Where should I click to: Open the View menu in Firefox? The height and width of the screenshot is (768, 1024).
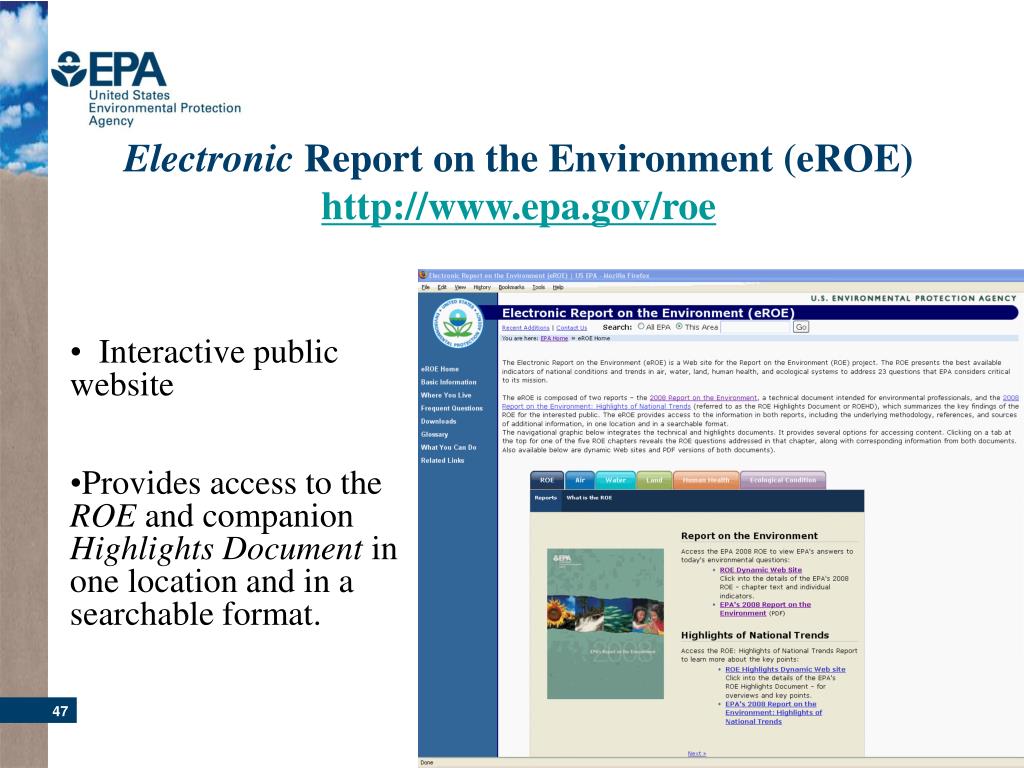(460, 287)
